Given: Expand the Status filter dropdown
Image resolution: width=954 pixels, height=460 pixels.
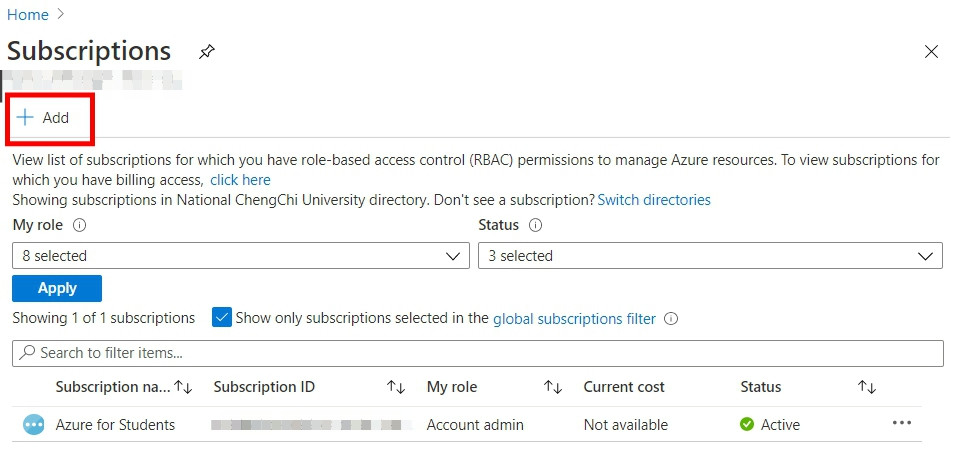Looking at the screenshot, I should (x=710, y=256).
